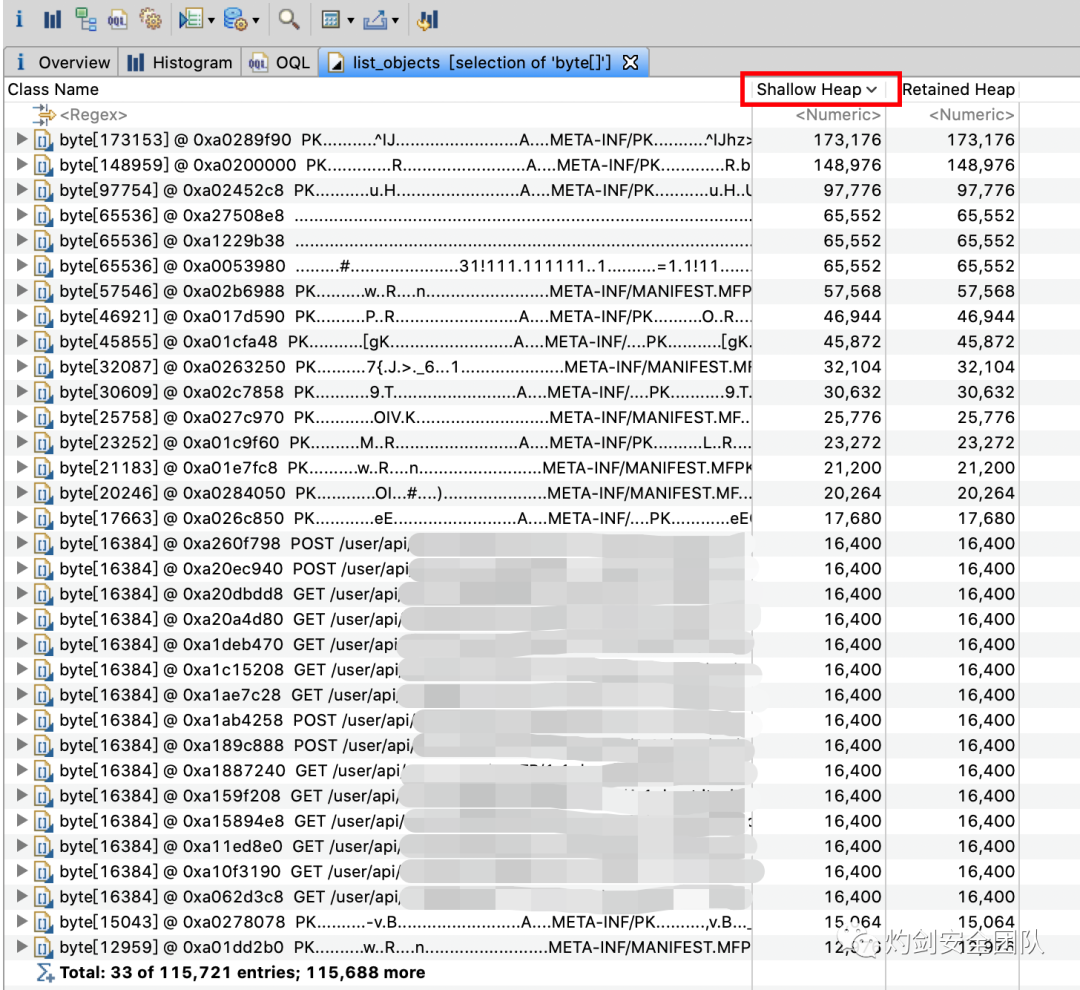Click byte array icon of byte[25758] row
This screenshot has height=990, width=1080.
[43, 418]
